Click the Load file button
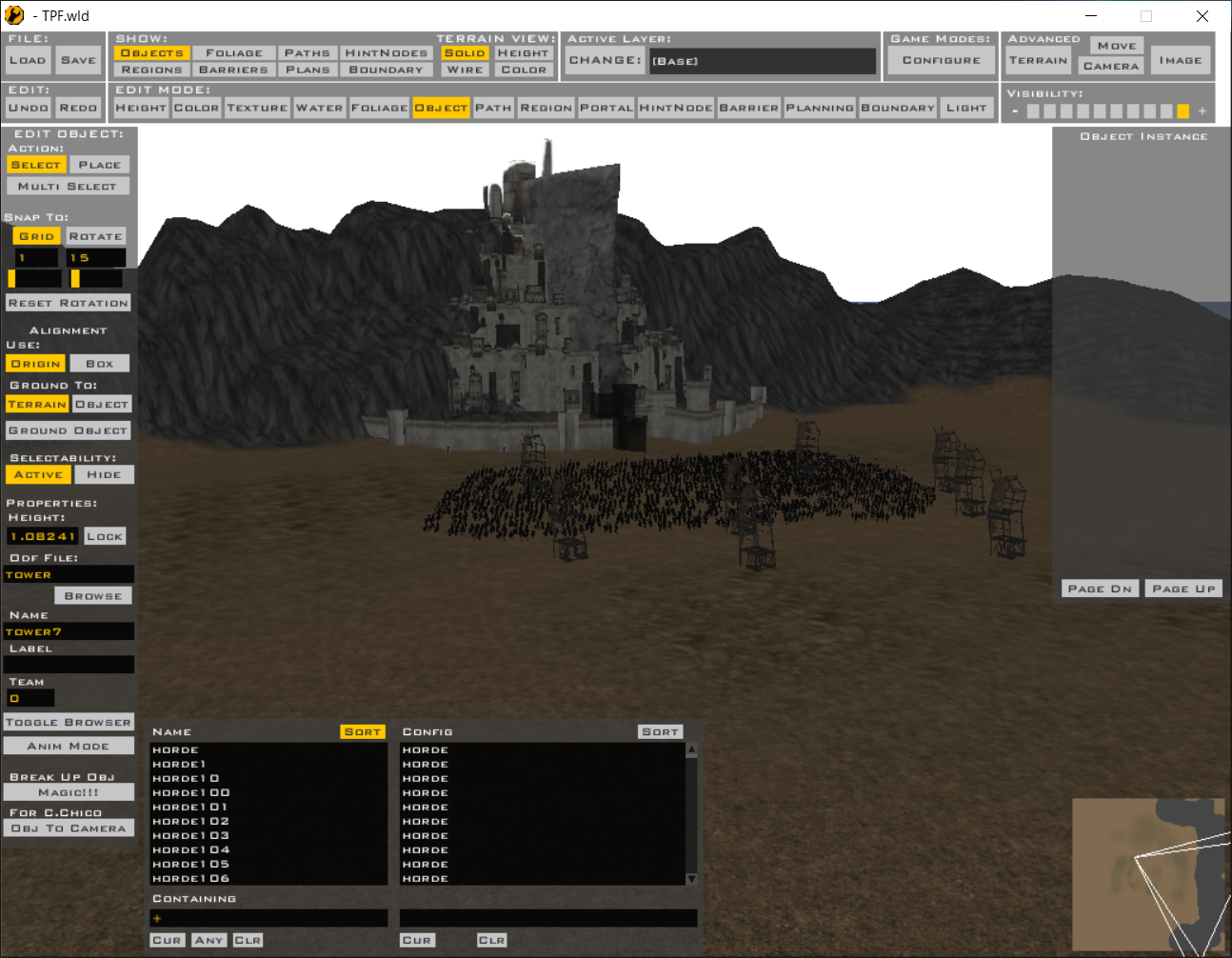The height and width of the screenshot is (958, 1232). pyautogui.click(x=28, y=60)
